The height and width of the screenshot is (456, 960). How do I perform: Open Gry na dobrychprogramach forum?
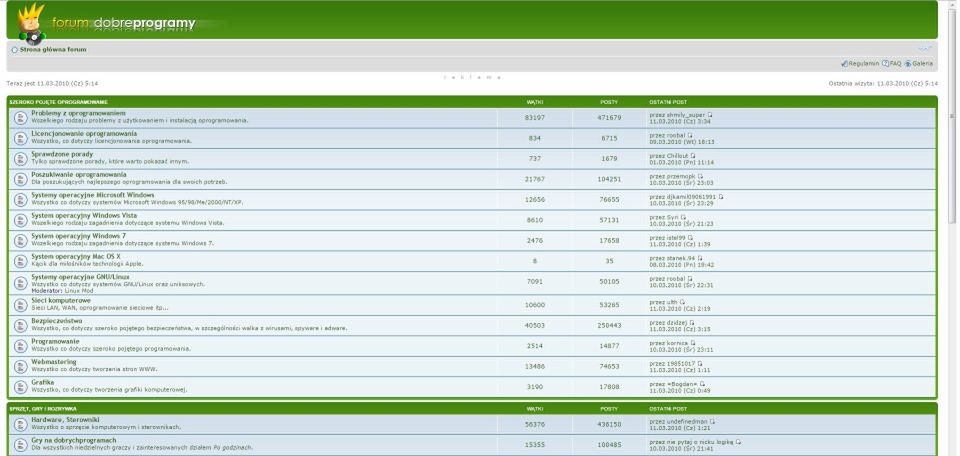[x=74, y=440]
